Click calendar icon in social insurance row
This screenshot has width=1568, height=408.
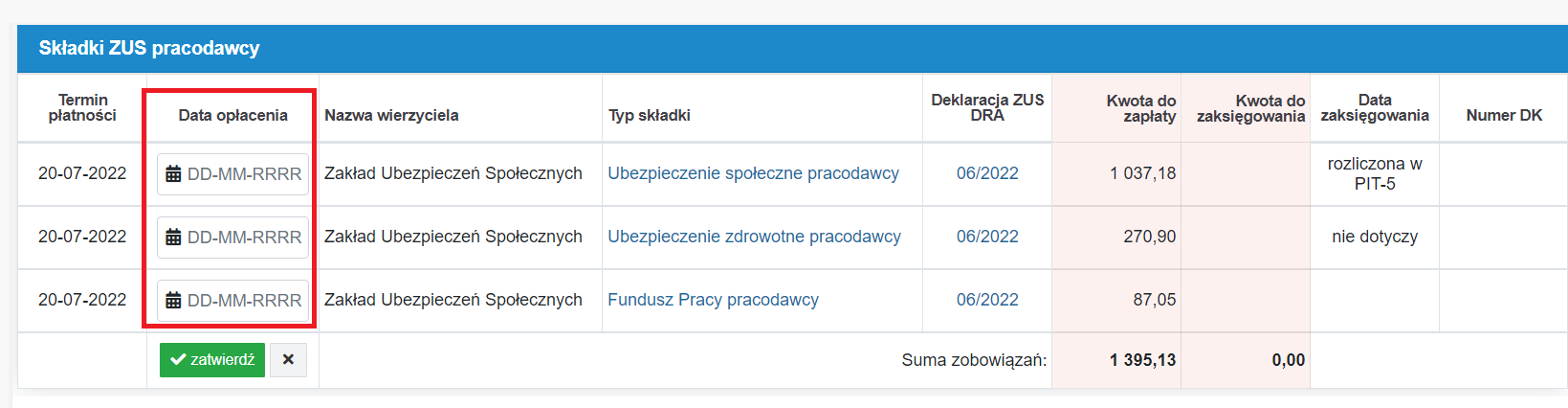pos(173,174)
